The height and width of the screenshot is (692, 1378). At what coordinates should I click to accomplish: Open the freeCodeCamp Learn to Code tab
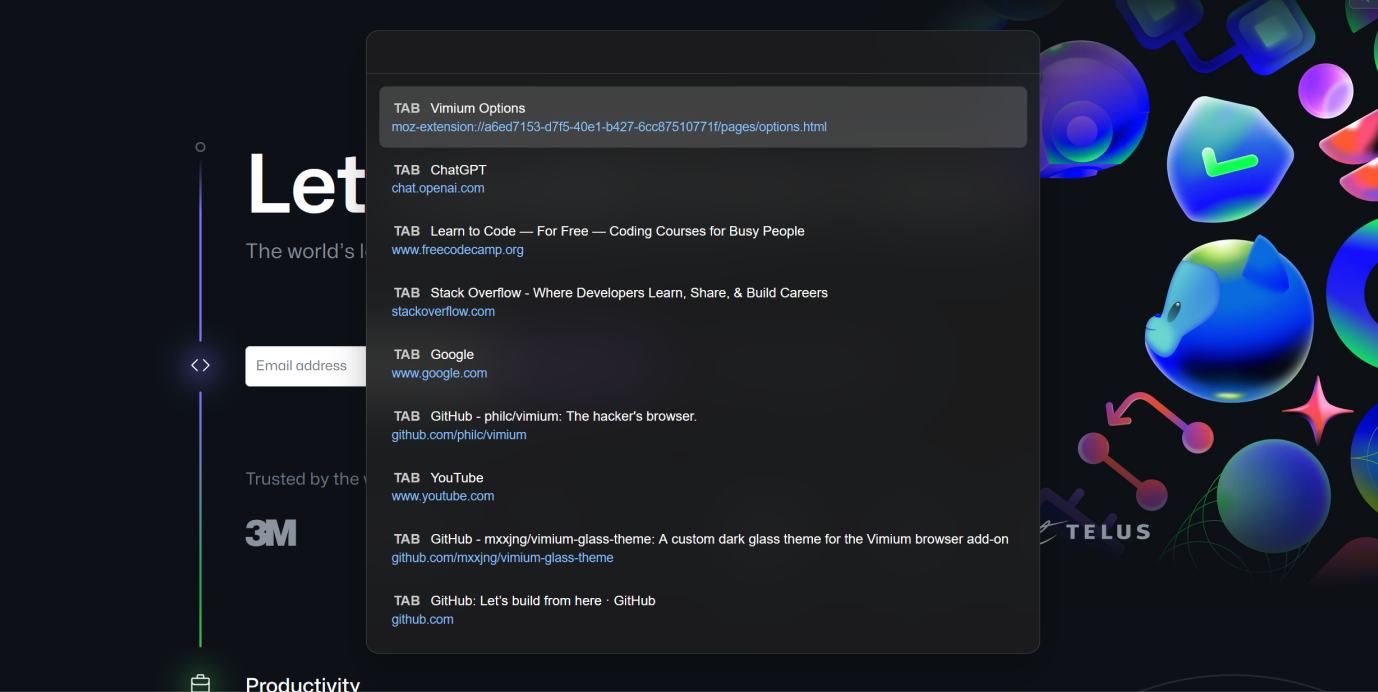coord(703,240)
